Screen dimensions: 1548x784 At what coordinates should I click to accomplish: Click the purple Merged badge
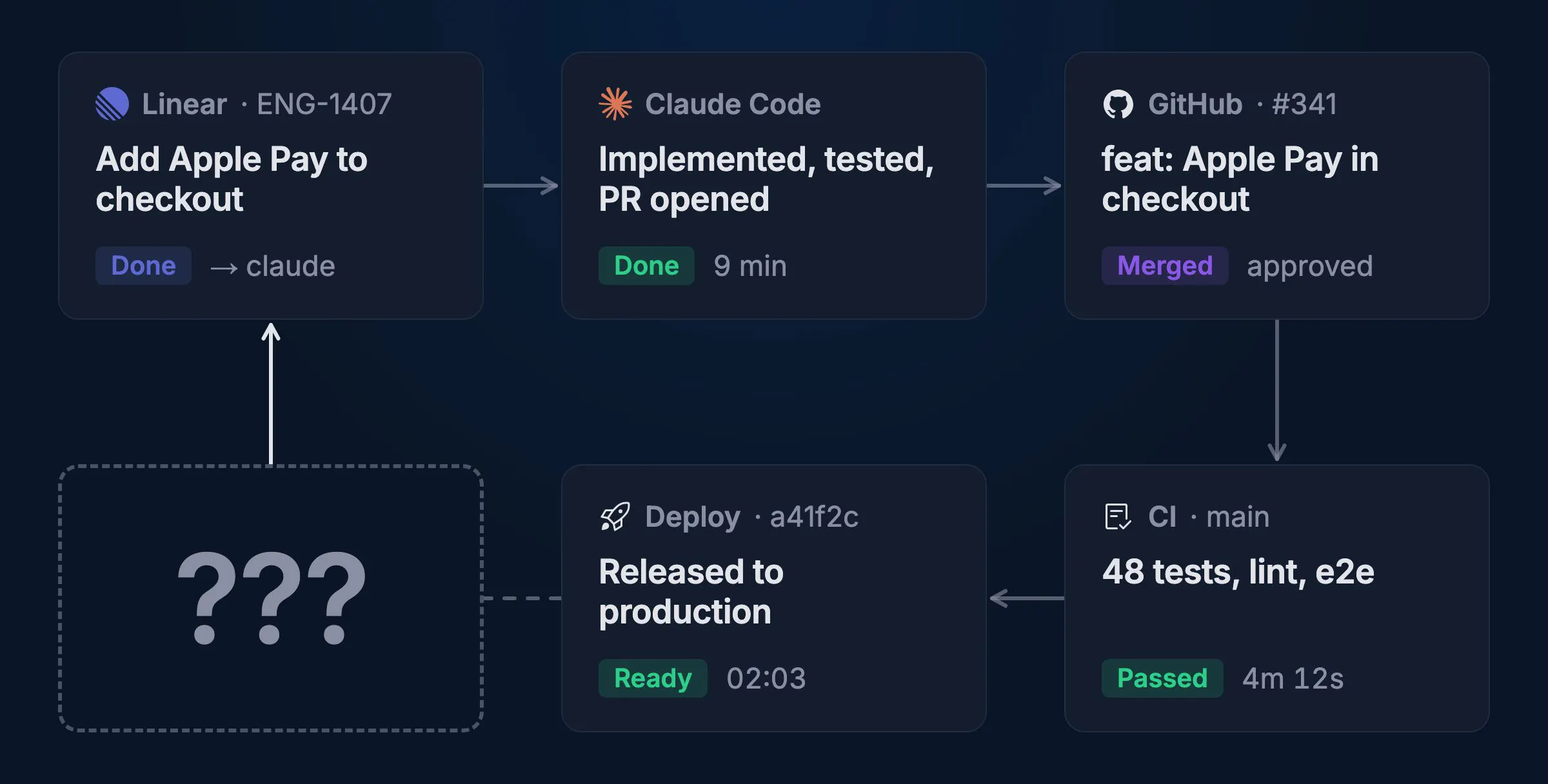pos(1165,266)
